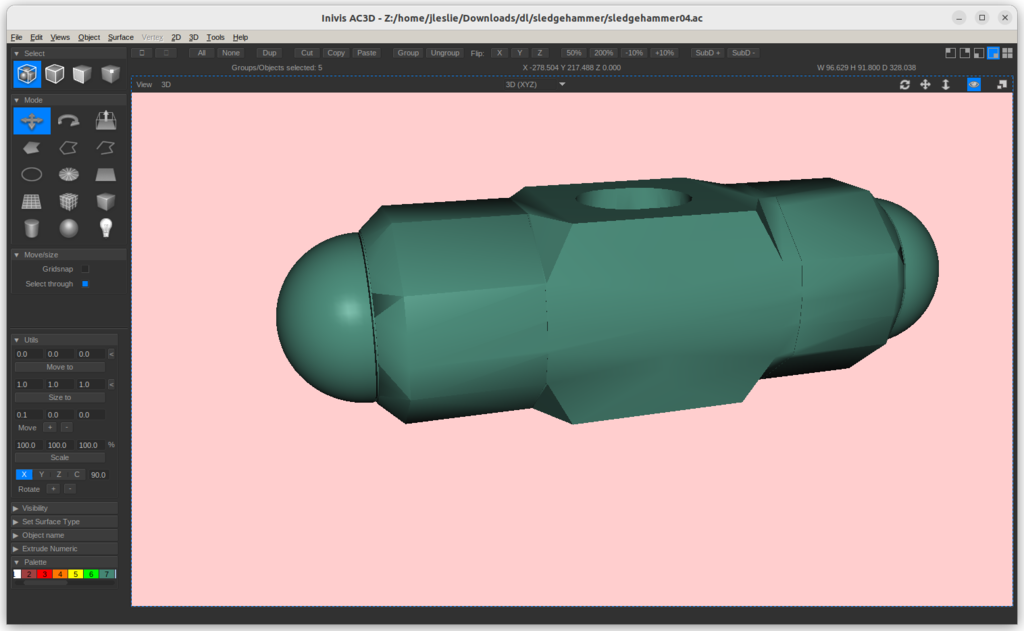Screen dimensions: 1024x631
Task: Select the Rotate mode curved arrow icon
Action: point(68,121)
